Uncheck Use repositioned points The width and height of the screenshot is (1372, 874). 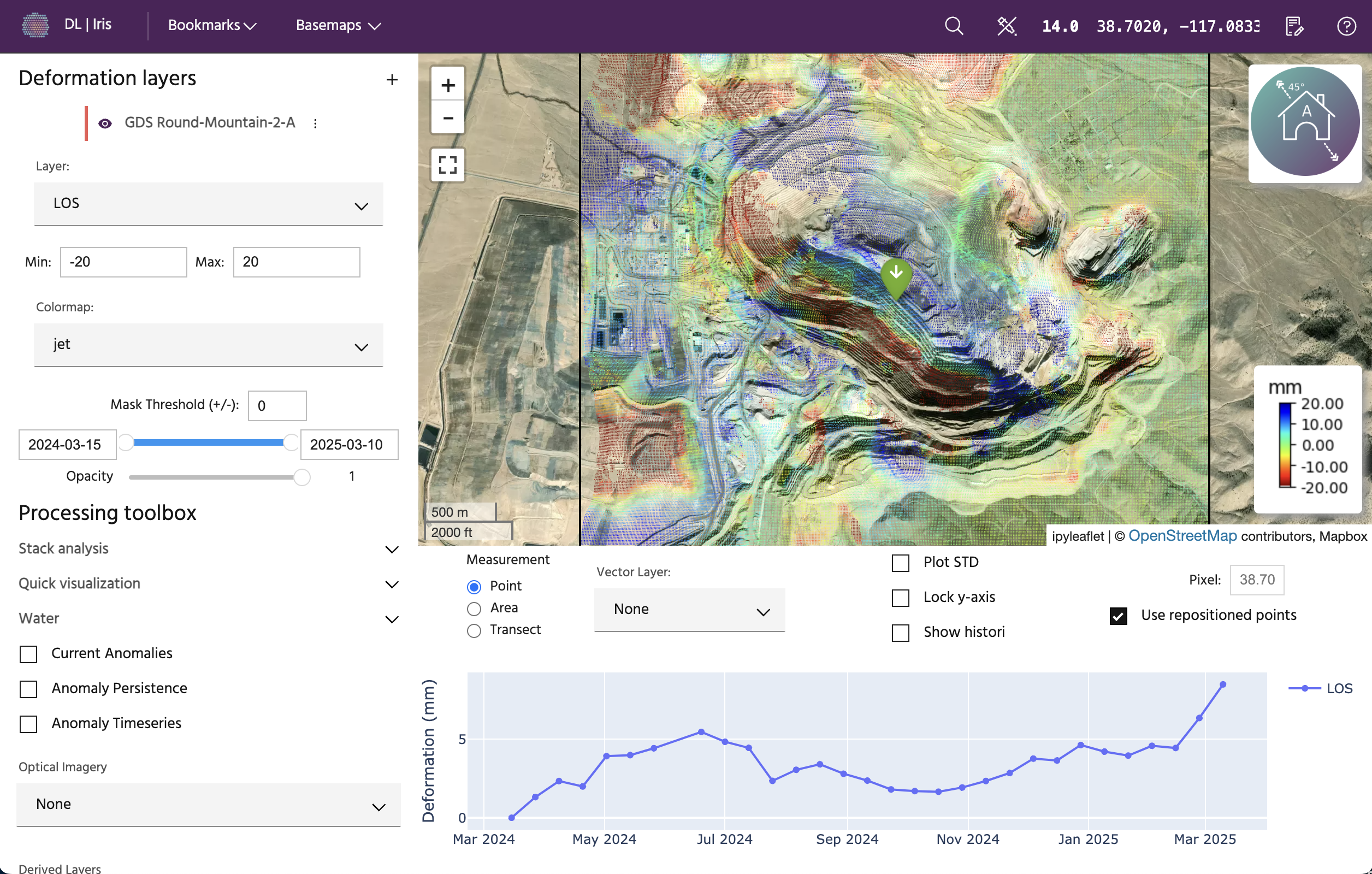[x=1118, y=615]
